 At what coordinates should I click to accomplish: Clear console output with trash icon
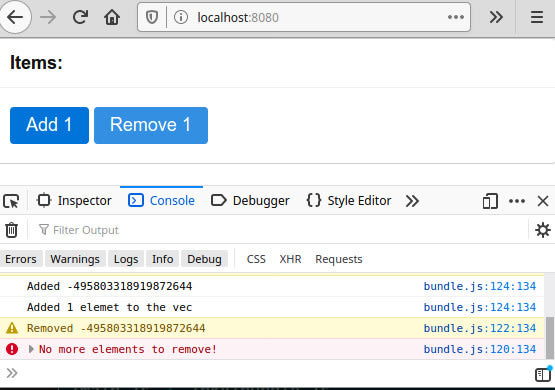coord(11,230)
